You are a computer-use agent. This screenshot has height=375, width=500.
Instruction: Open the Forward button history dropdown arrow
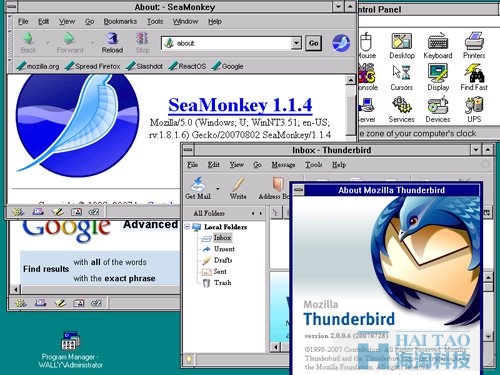[92, 43]
